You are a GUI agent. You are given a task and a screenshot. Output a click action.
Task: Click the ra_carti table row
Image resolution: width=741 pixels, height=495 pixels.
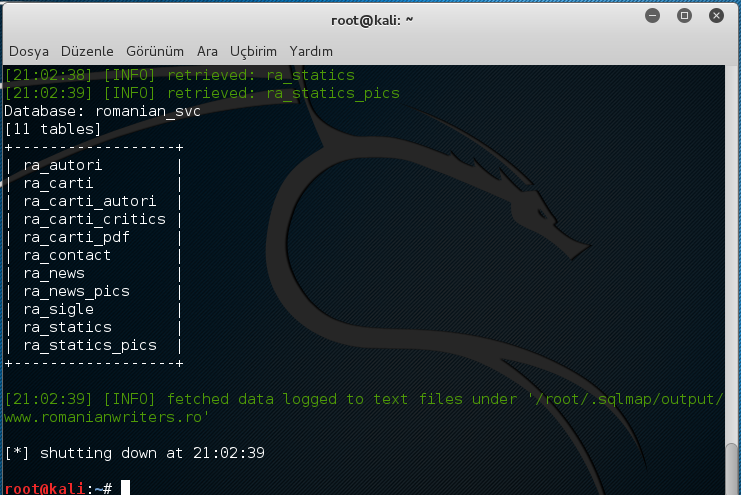58,183
